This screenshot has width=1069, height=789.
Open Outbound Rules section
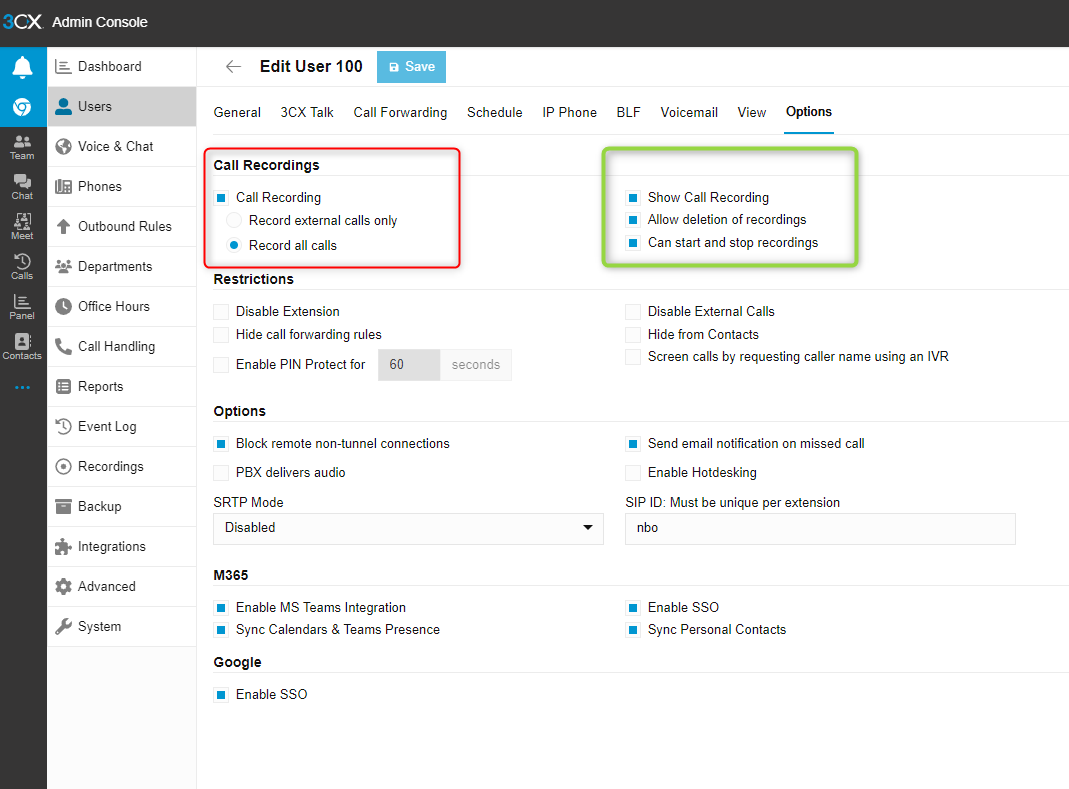click(x=122, y=226)
